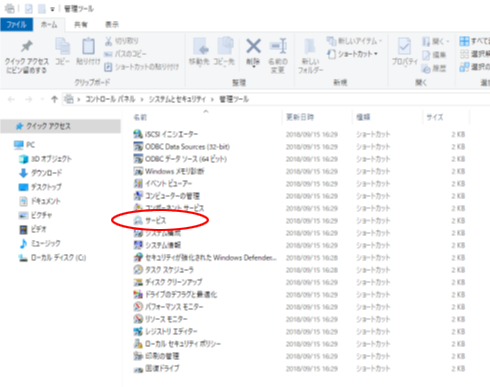Select ドライブのデフラグと最適化 icon

(x=138, y=295)
